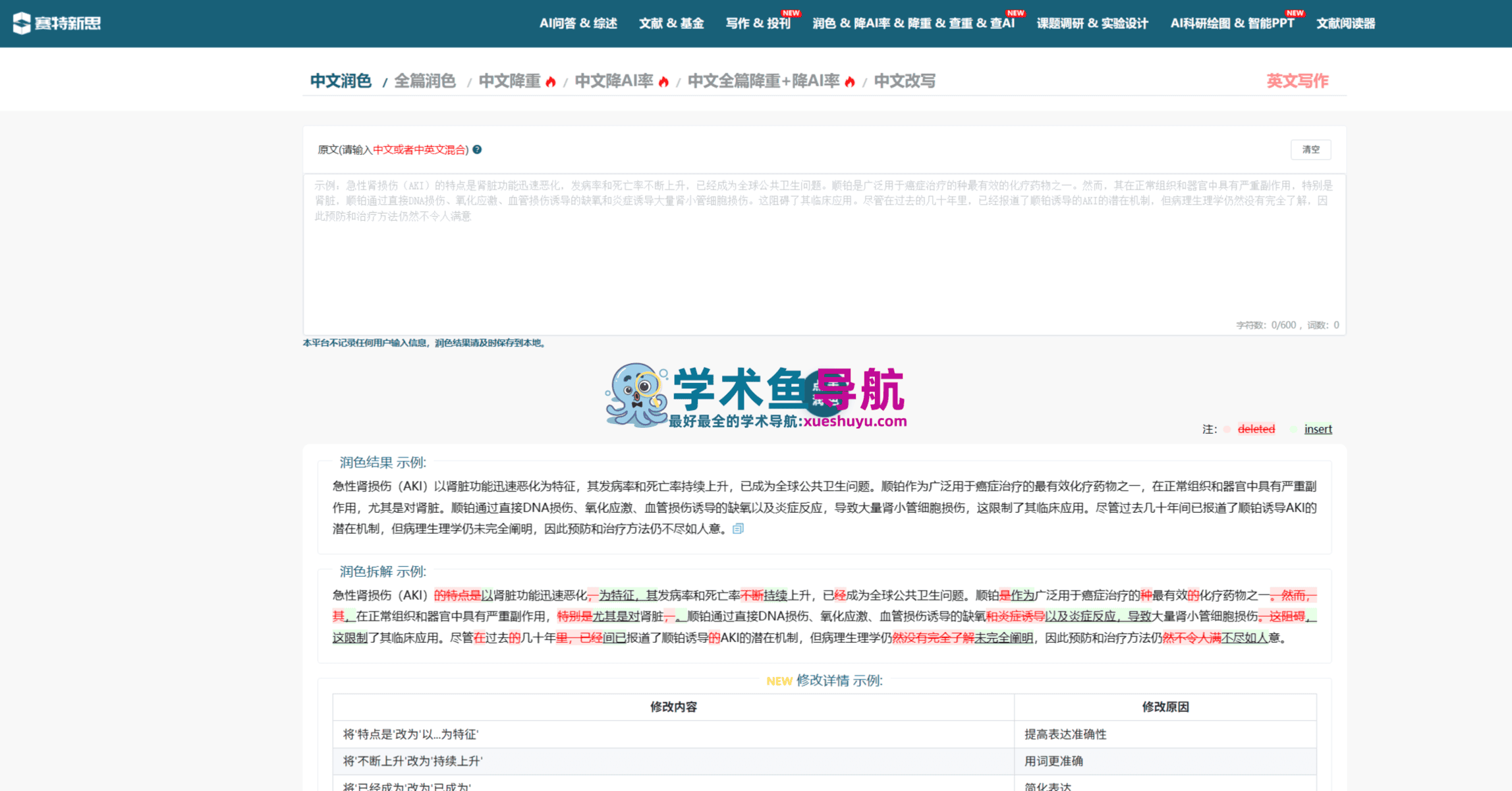1512x791 pixels.
Task: Open the 文献 & 基金 menu
Action: (x=671, y=24)
